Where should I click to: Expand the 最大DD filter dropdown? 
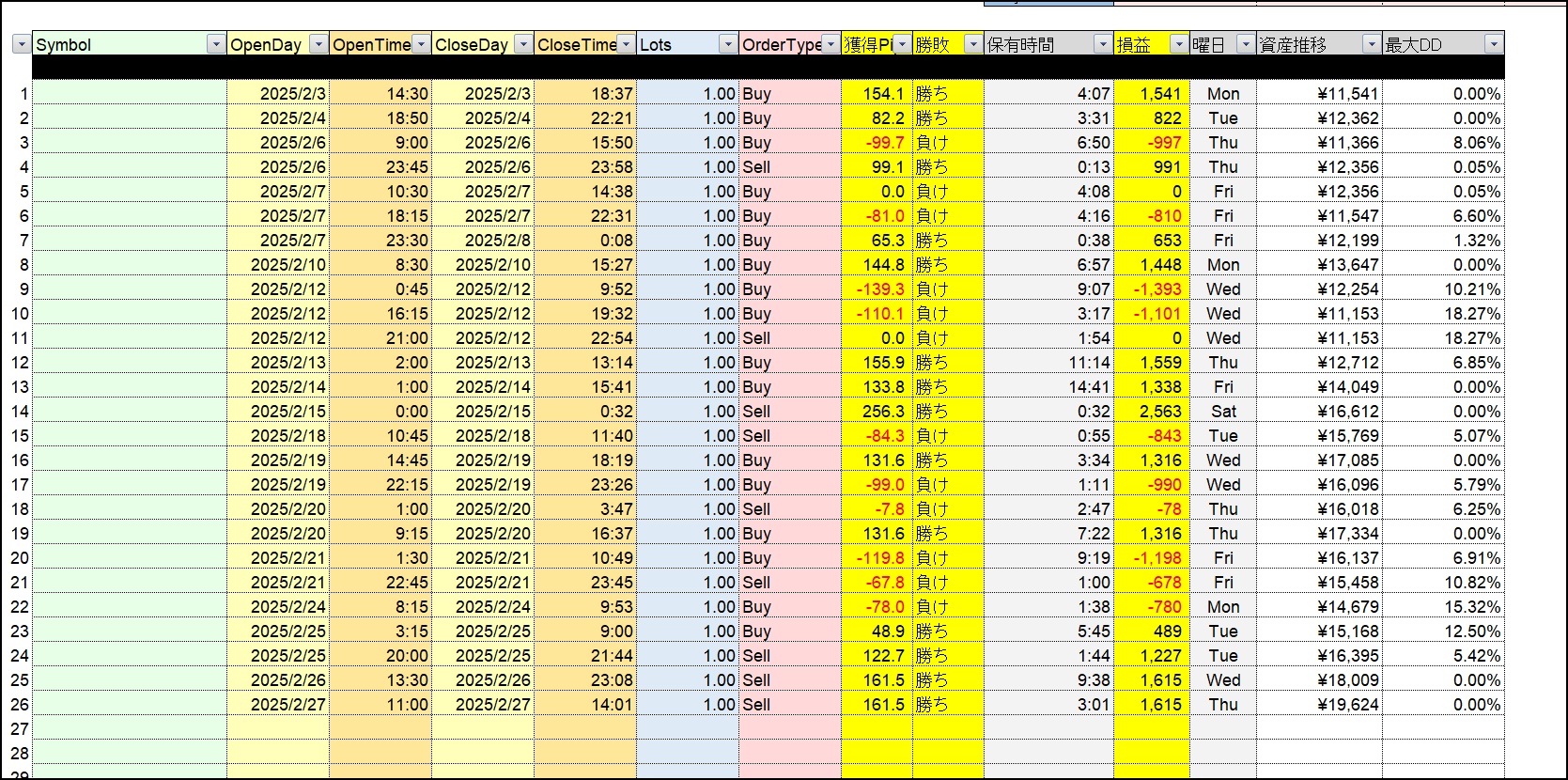(x=1493, y=44)
